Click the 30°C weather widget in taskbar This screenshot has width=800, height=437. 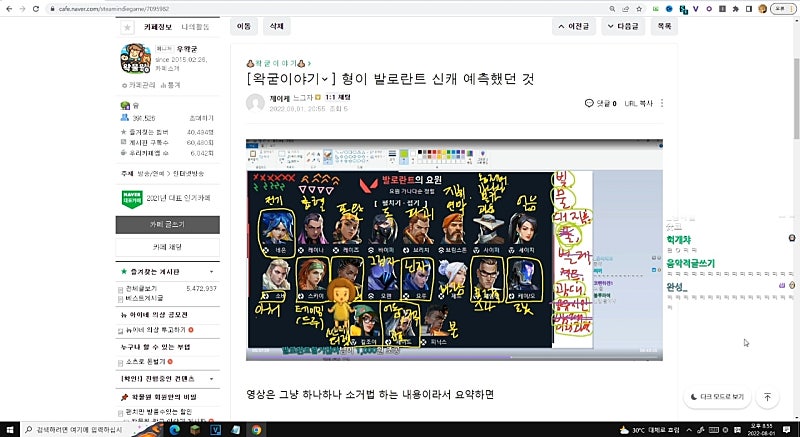[x=649, y=430]
